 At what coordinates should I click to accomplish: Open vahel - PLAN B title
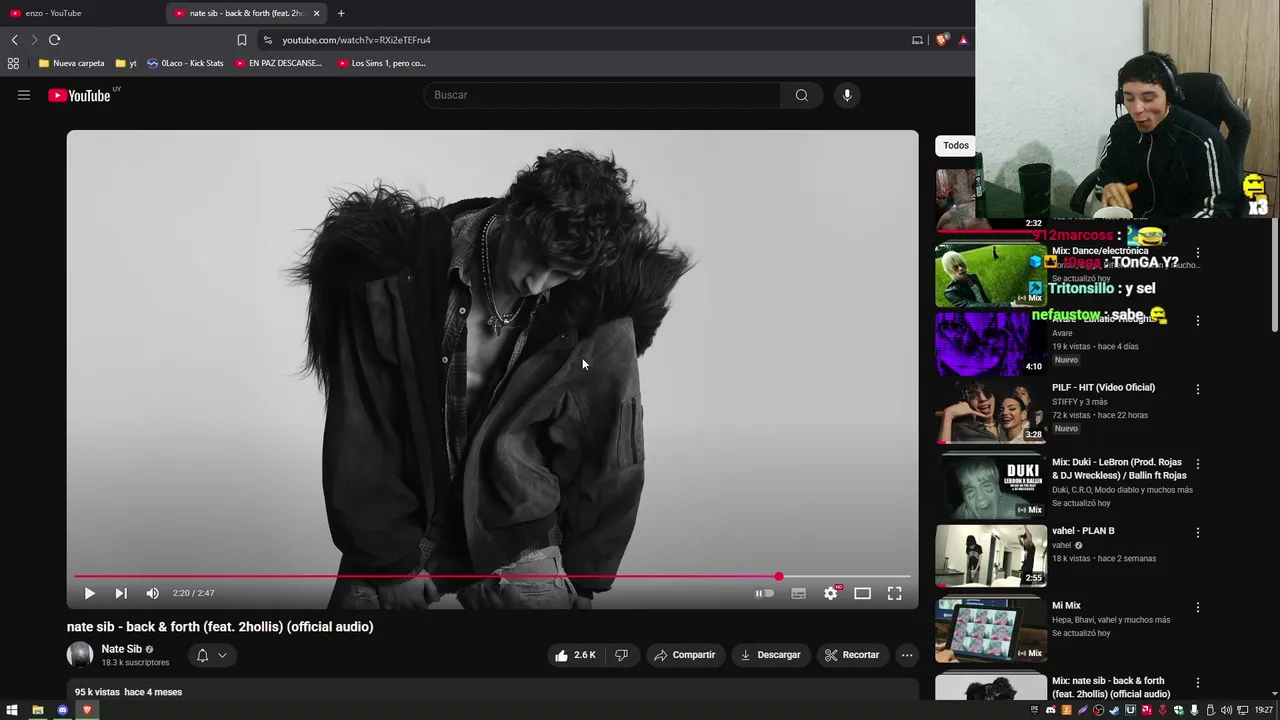tap(1083, 531)
